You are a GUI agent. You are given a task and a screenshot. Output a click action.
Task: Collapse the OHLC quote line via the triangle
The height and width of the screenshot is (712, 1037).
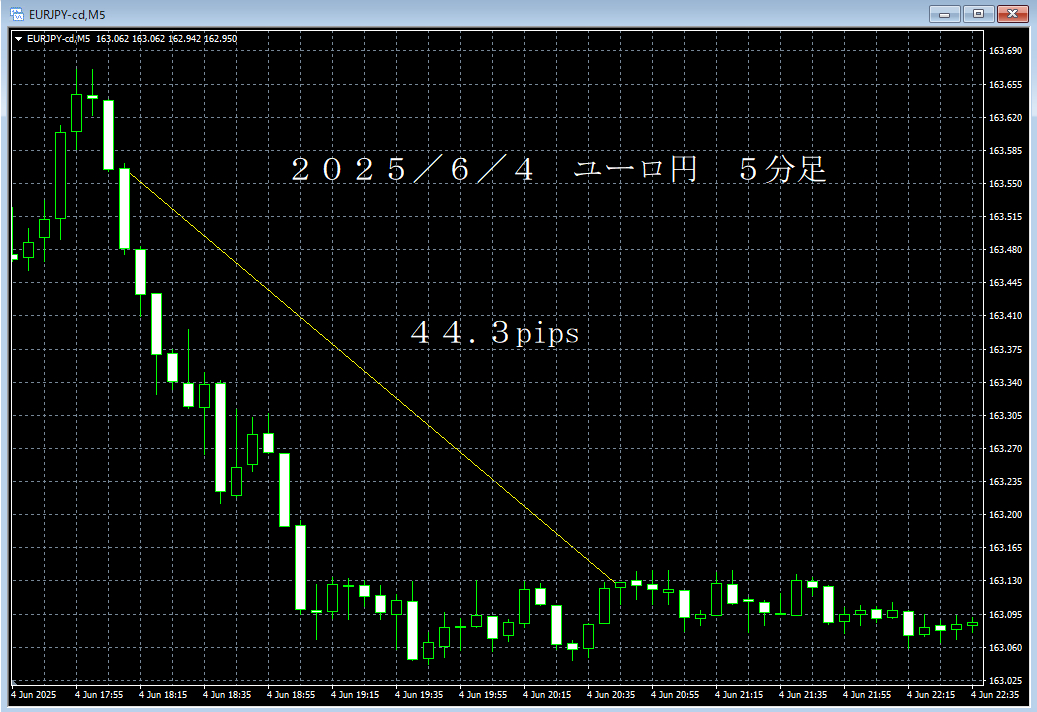click(19, 38)
